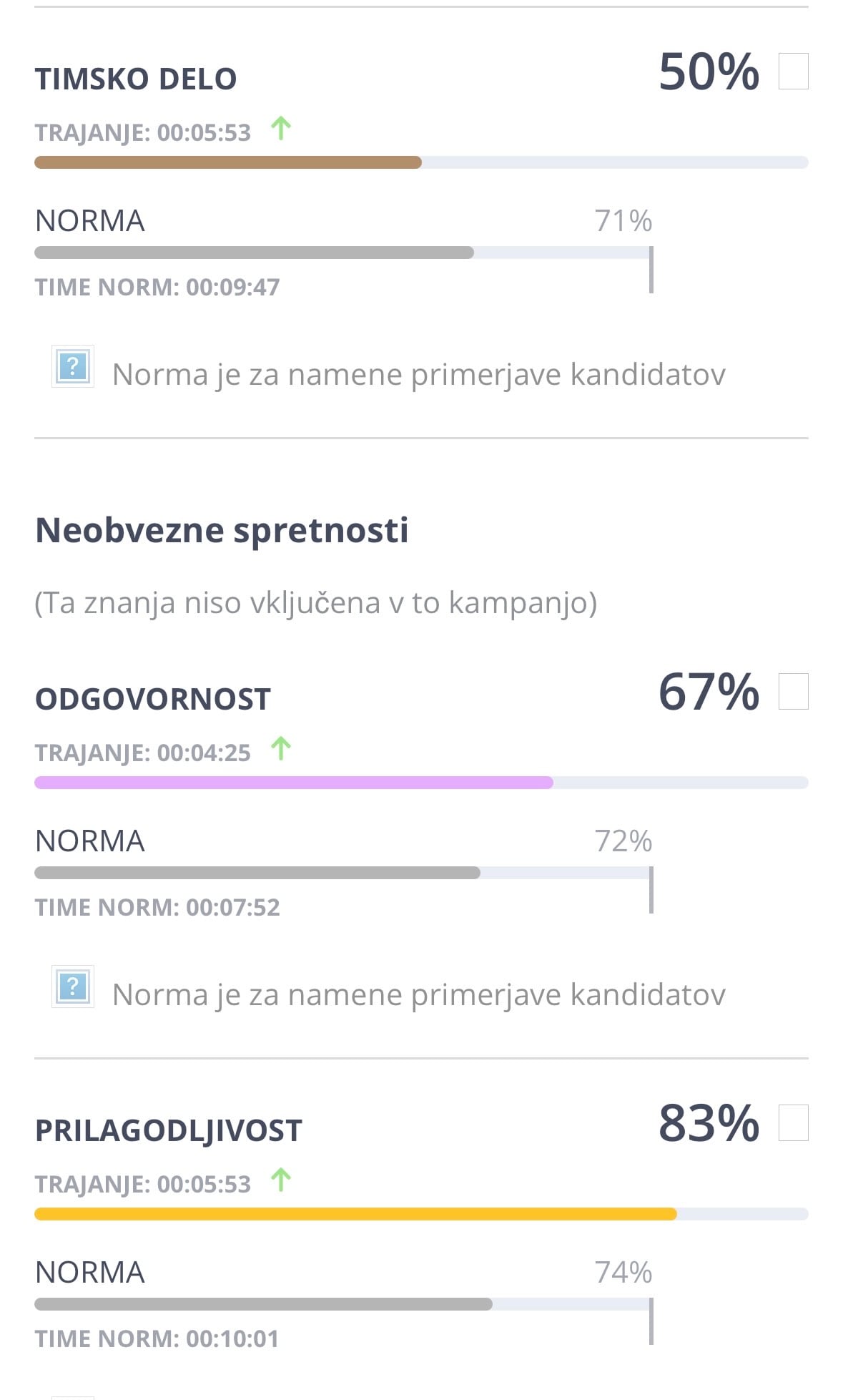Viewport: 843px width, 1400px height.
Task: Click the Neobvezne spretnosti section heading
Action: pyautogui.click(x=222, y=531)
